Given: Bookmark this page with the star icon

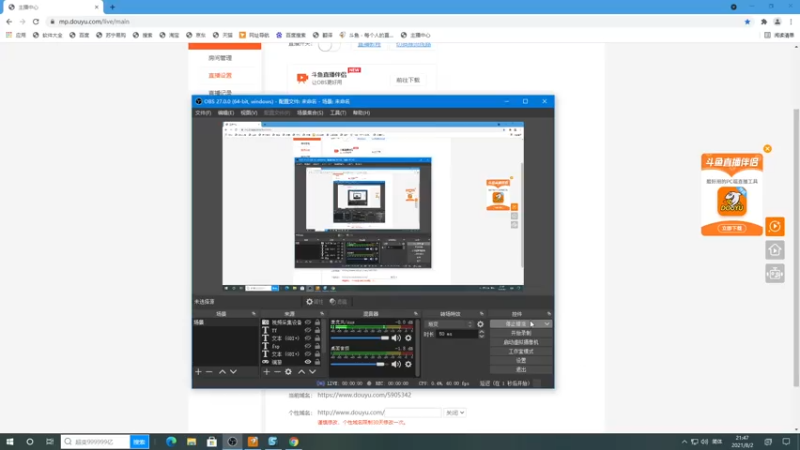Looking at the screenshot, I should click(x=747, y=22).
